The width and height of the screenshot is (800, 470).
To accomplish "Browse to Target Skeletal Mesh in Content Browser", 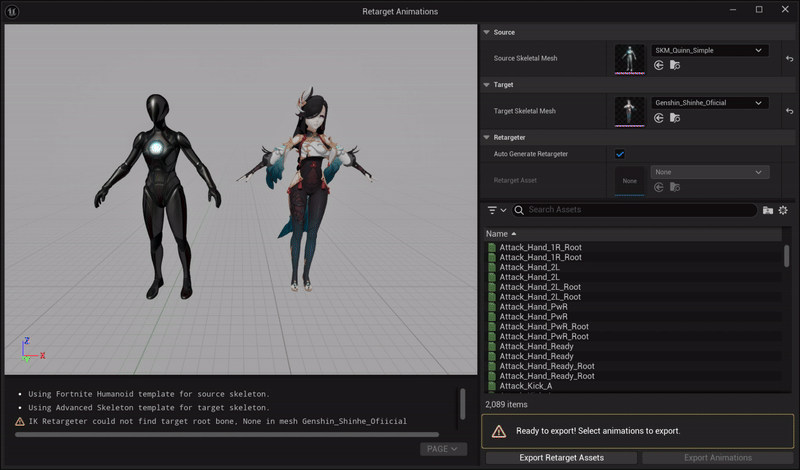I will tap(675, 118).
